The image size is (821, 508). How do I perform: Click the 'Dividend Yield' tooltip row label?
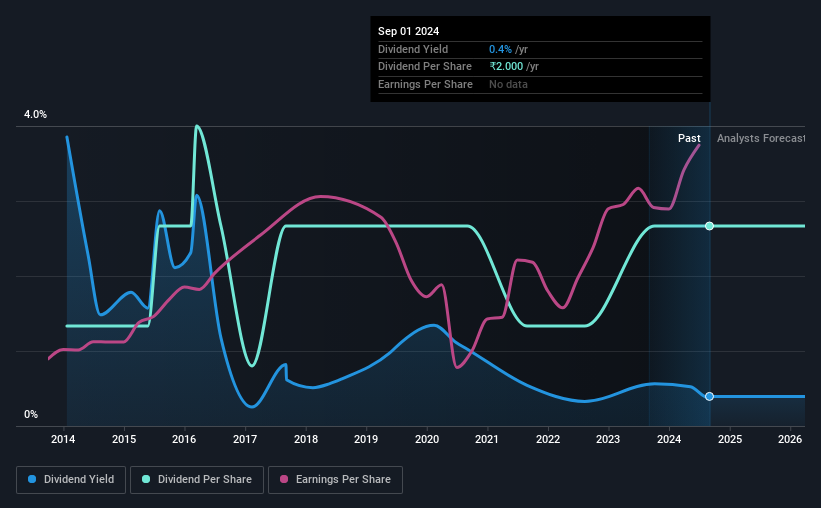point(413,49)
